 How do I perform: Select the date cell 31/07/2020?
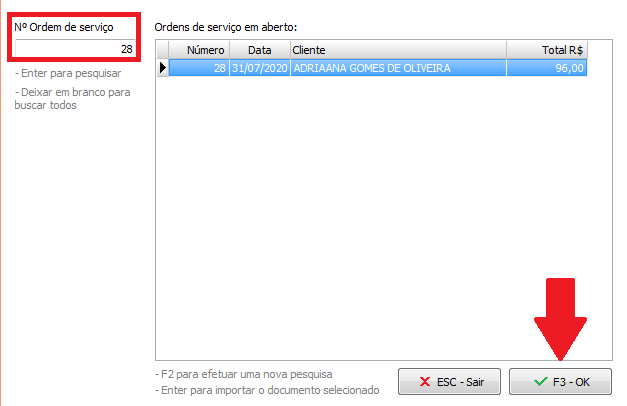[x=260, y=68]
